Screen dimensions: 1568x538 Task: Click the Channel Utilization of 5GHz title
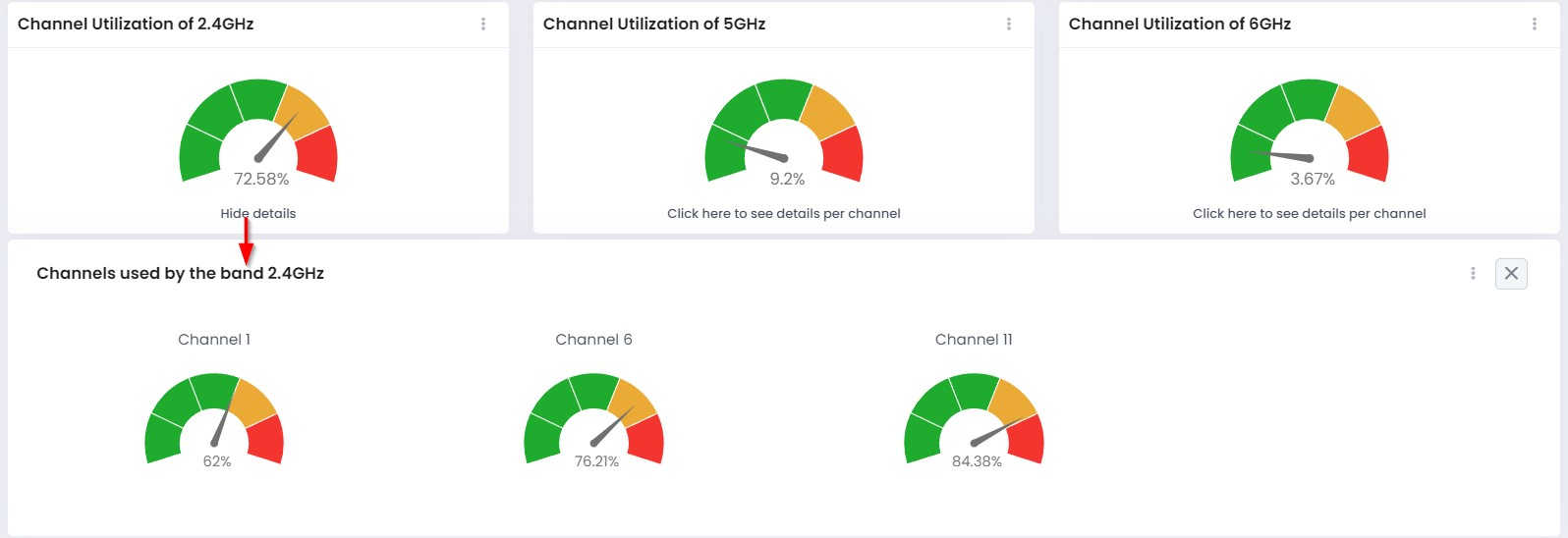654,24
